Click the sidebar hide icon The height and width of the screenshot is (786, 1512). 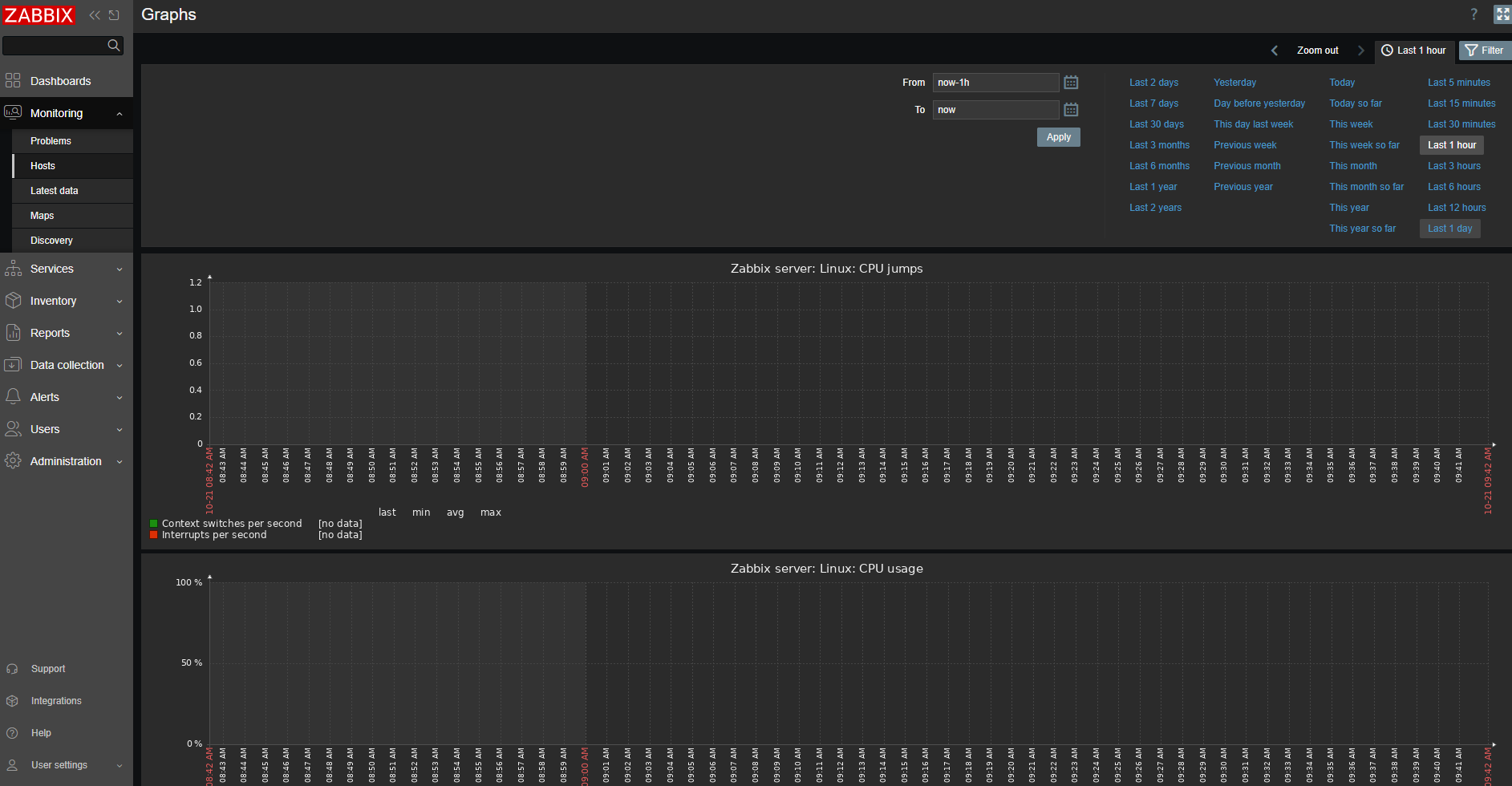point(114,15)
